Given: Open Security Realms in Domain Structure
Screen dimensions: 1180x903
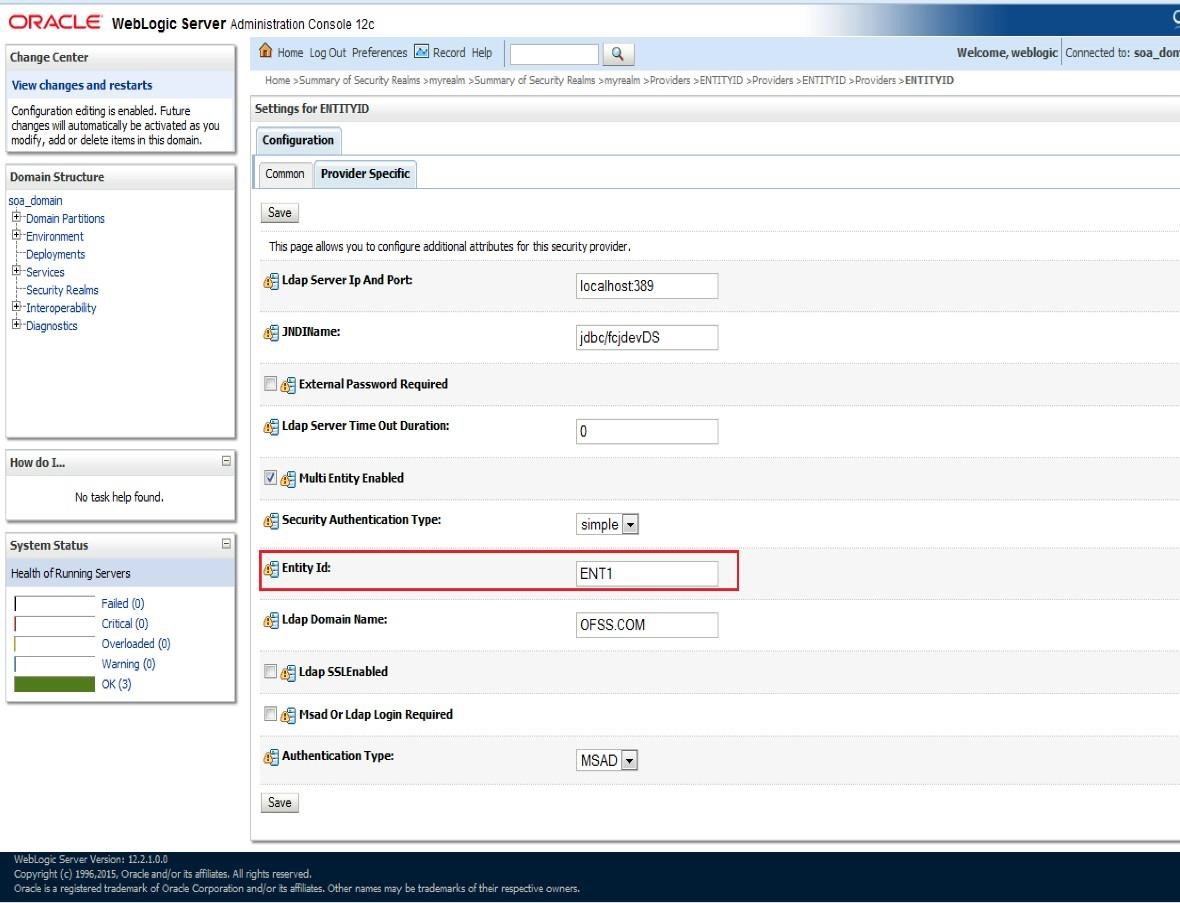Looking at the screenshot, I should pyautogui.click(x=62, y=290).
